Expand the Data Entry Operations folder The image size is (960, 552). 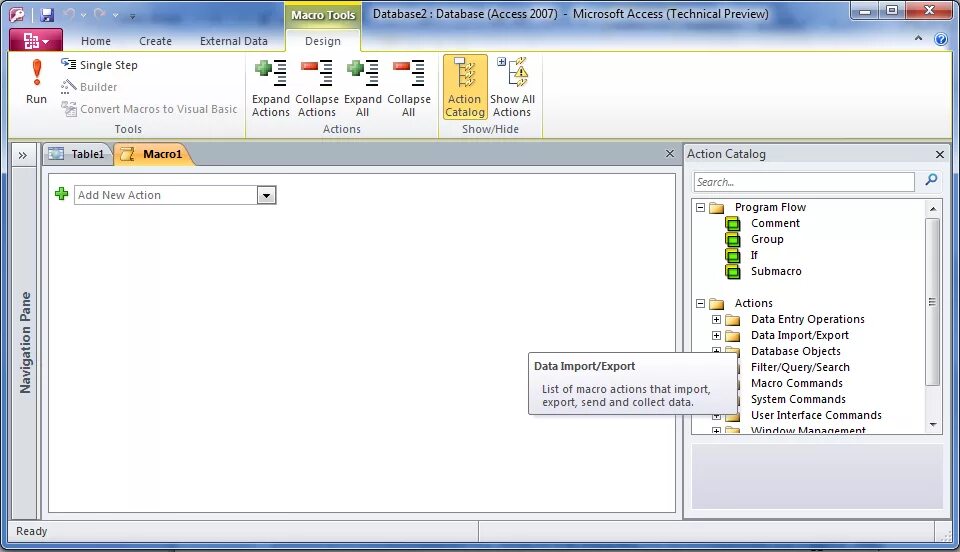(716, 319)
